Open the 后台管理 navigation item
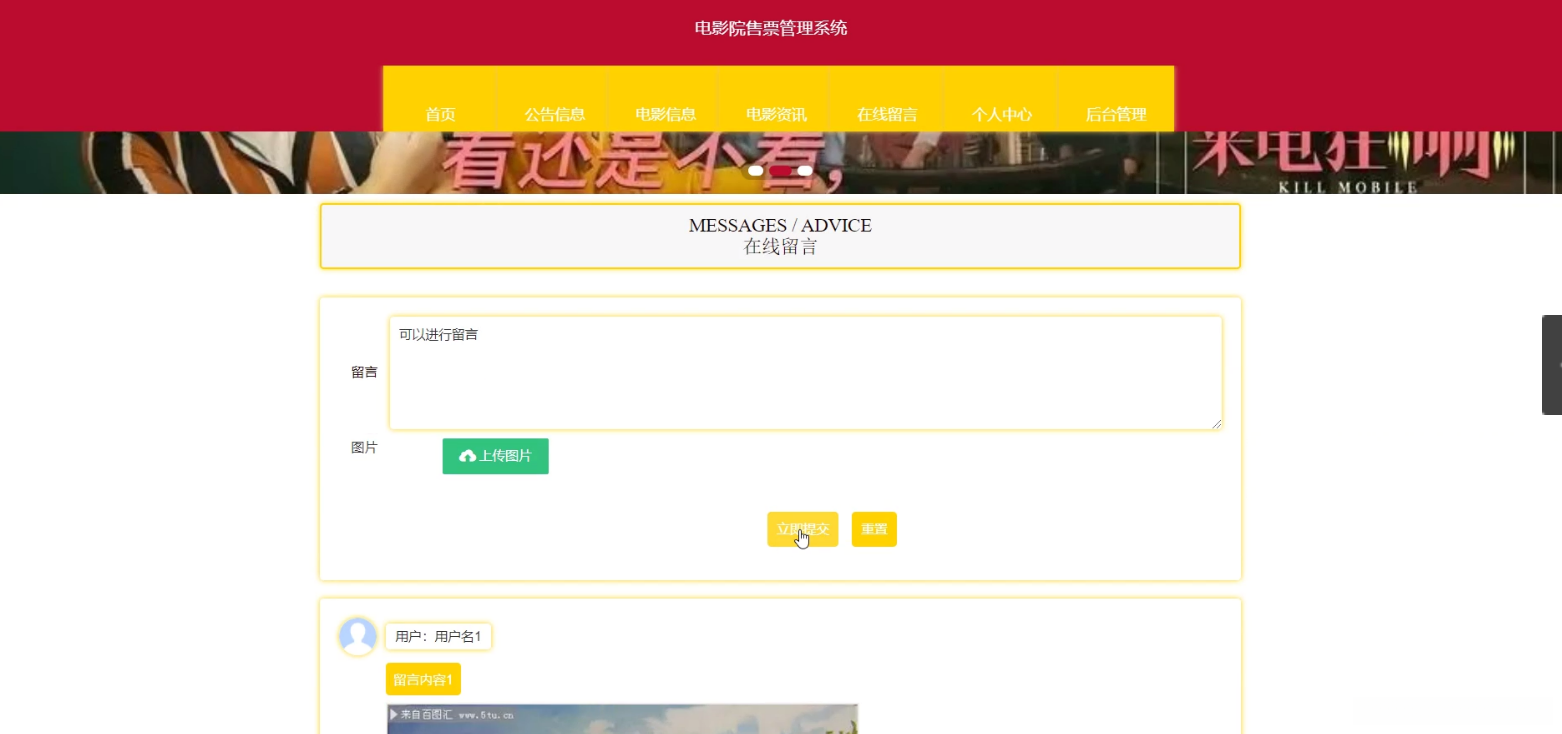 [1115, 100]
